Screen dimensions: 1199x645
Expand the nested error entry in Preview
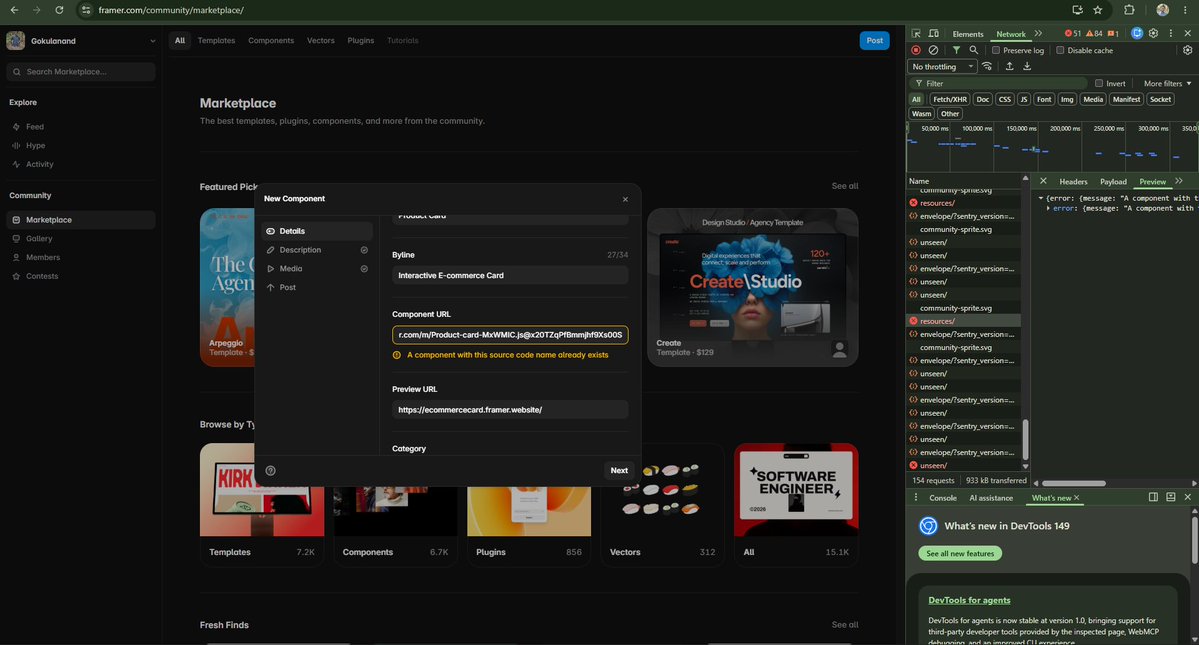tap(1048, 208)
